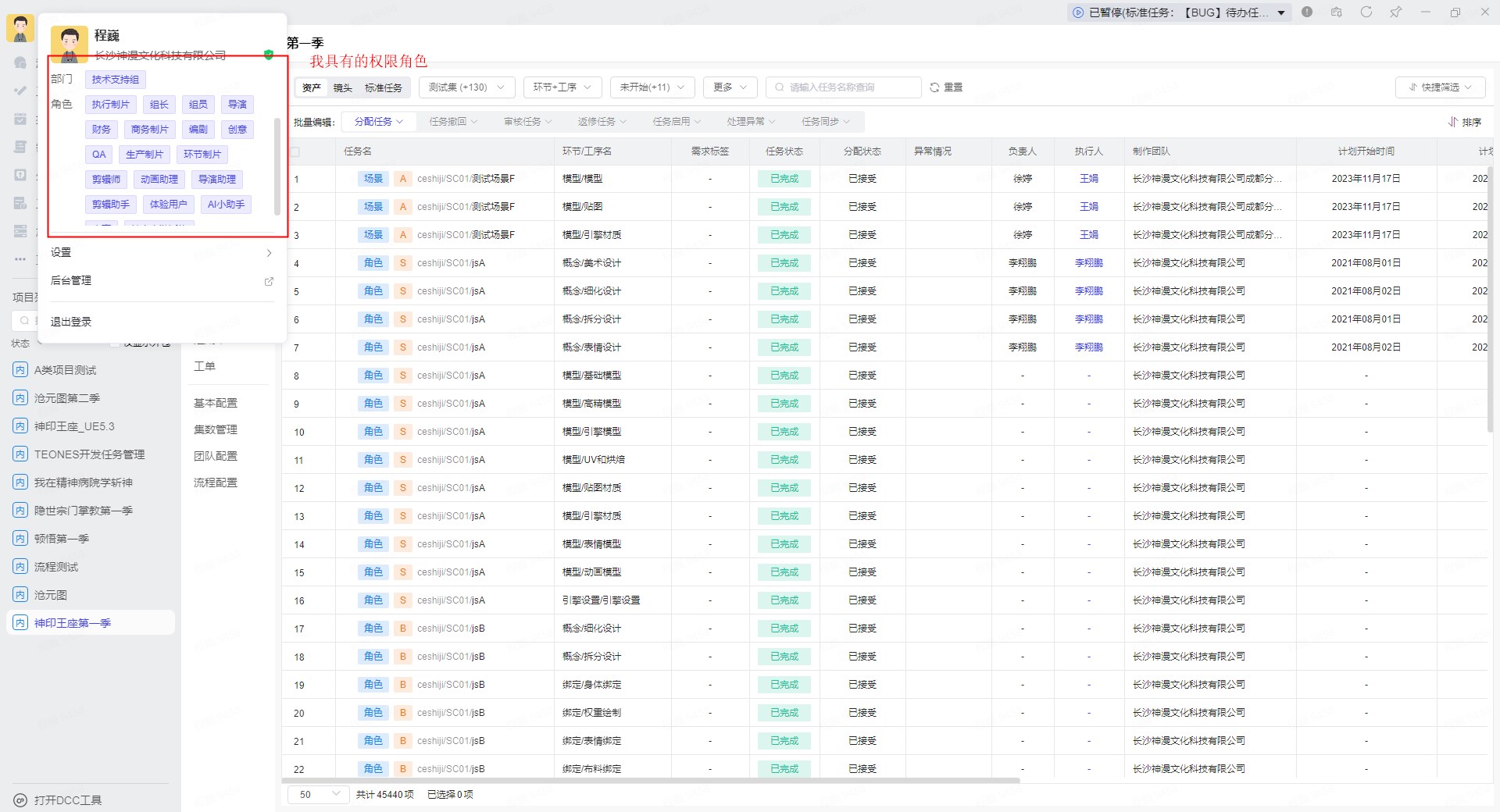Click the play icon of the paused task
Viewport: 1500px width, 812px height.
pos(1078,12)
